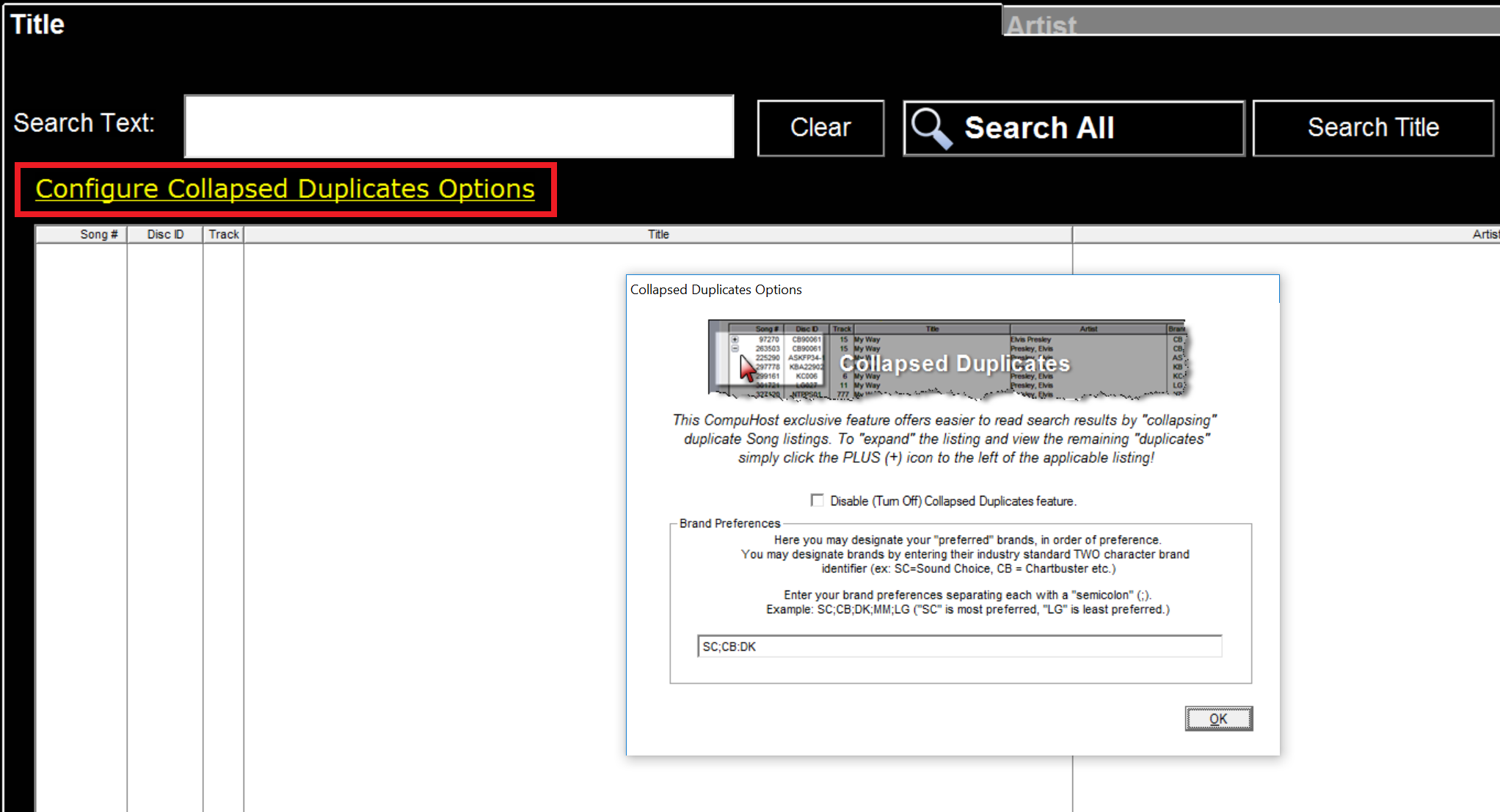Click the Search All button text
1500x812 pixels.
pos(1038,128)
